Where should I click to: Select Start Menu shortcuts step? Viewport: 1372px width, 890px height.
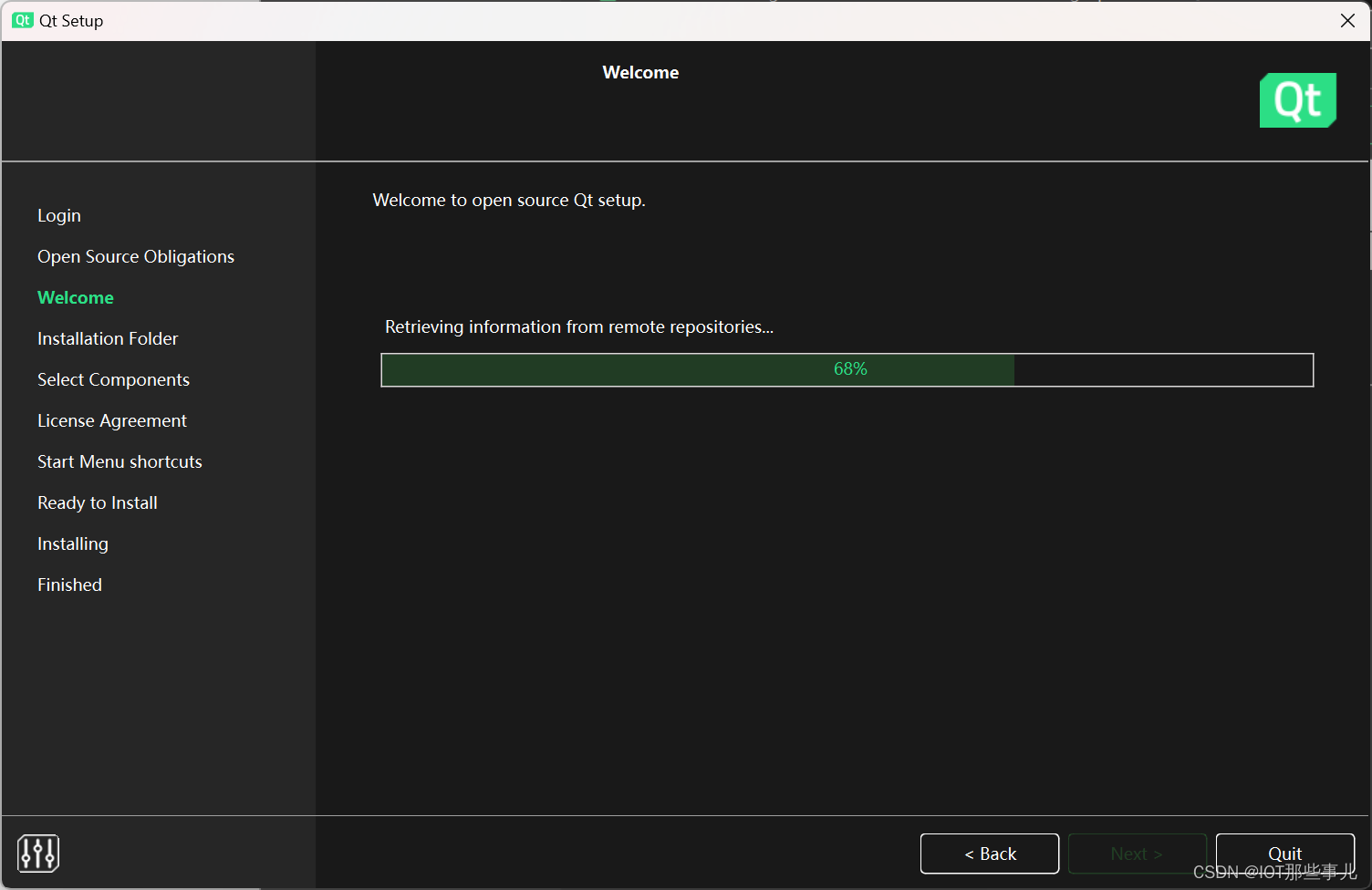[x=120, y=461]
